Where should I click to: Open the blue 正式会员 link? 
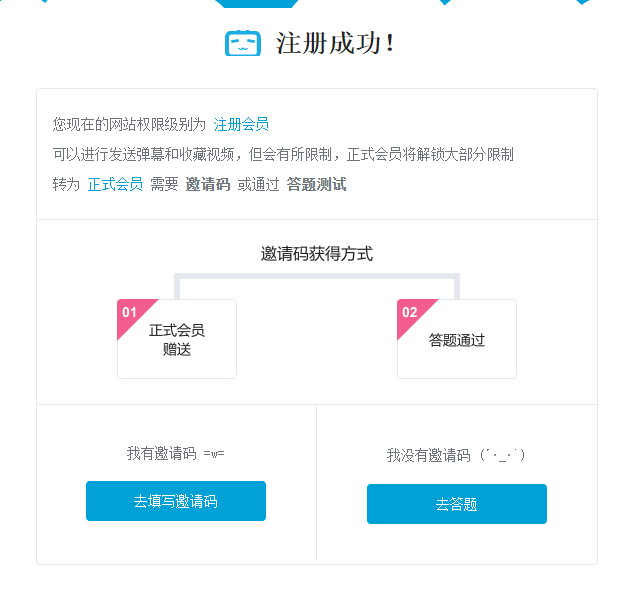point(115,185)
